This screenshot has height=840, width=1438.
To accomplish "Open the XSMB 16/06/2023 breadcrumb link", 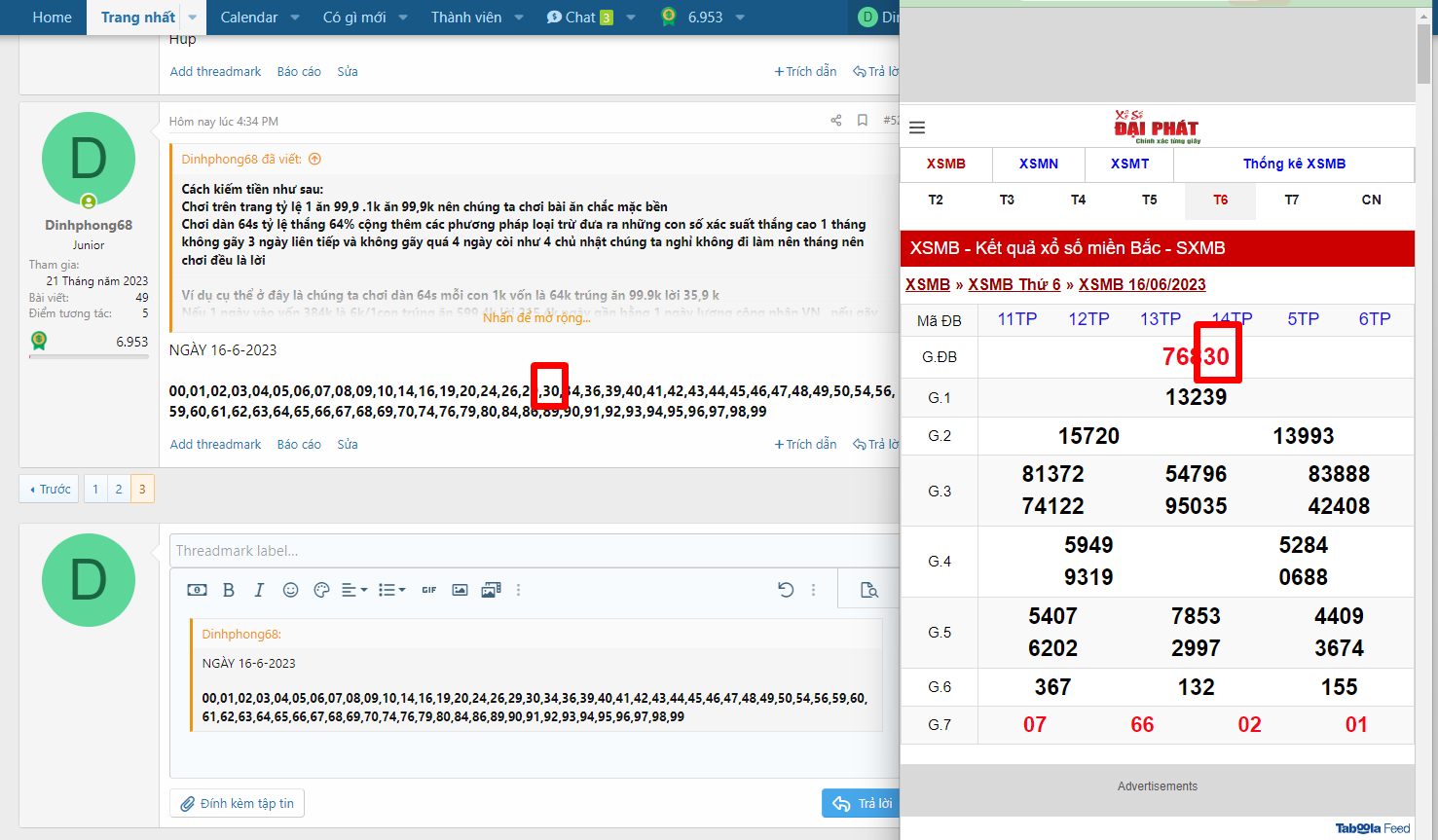I will click(x=1142, y=284).
